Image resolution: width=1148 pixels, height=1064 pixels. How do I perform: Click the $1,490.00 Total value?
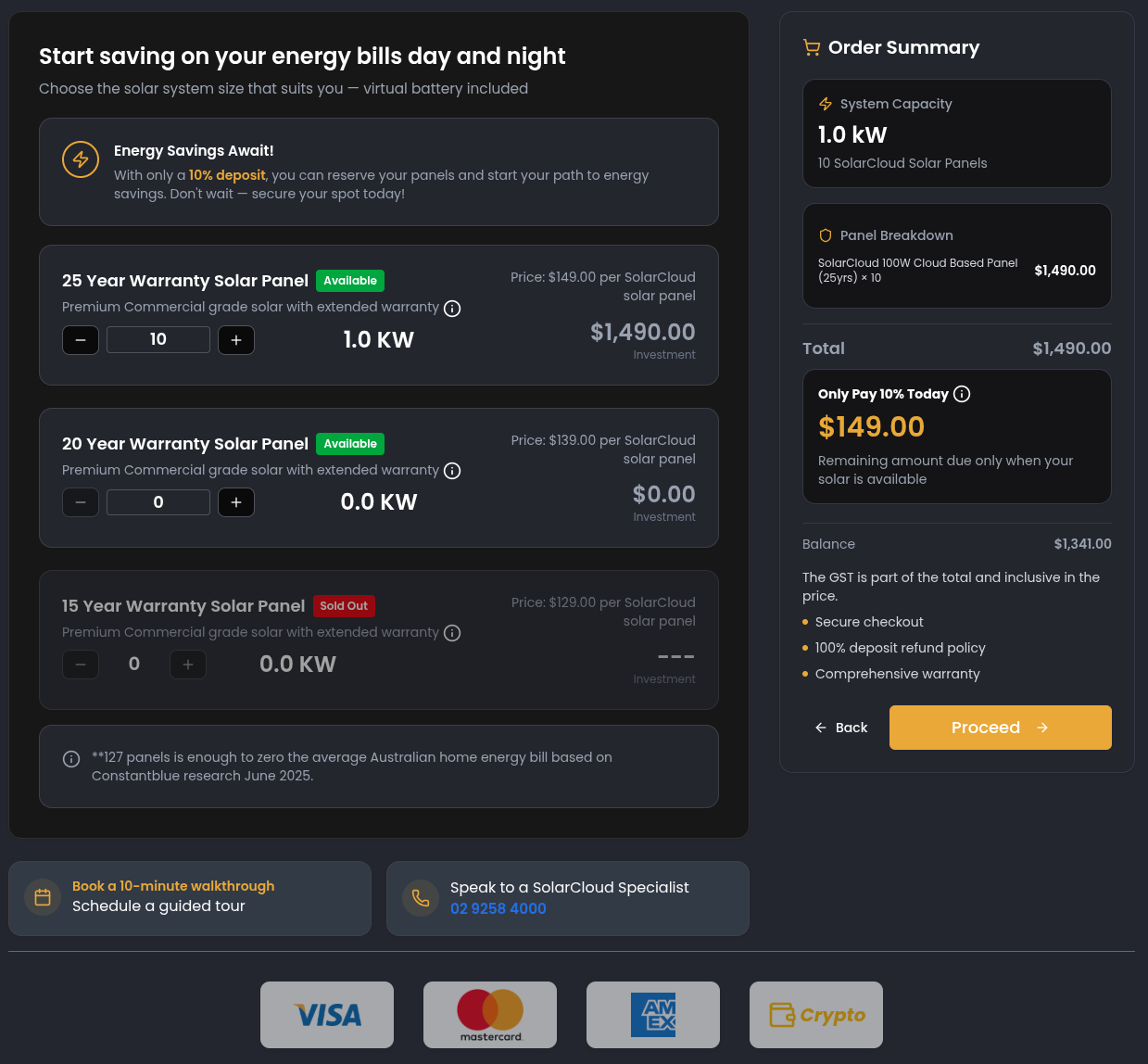(x=1072, y=348)
